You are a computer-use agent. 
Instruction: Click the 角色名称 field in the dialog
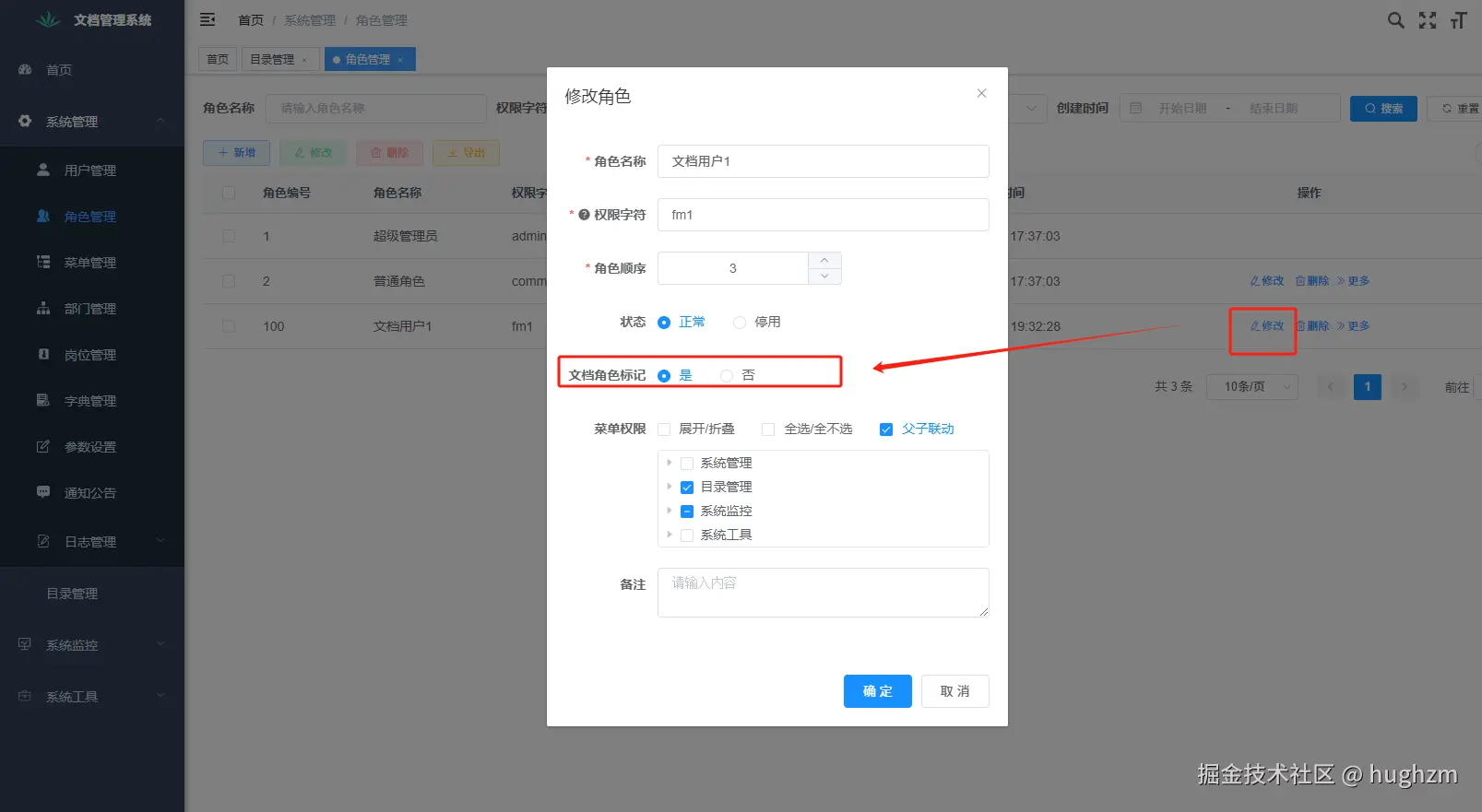(823, 161)
